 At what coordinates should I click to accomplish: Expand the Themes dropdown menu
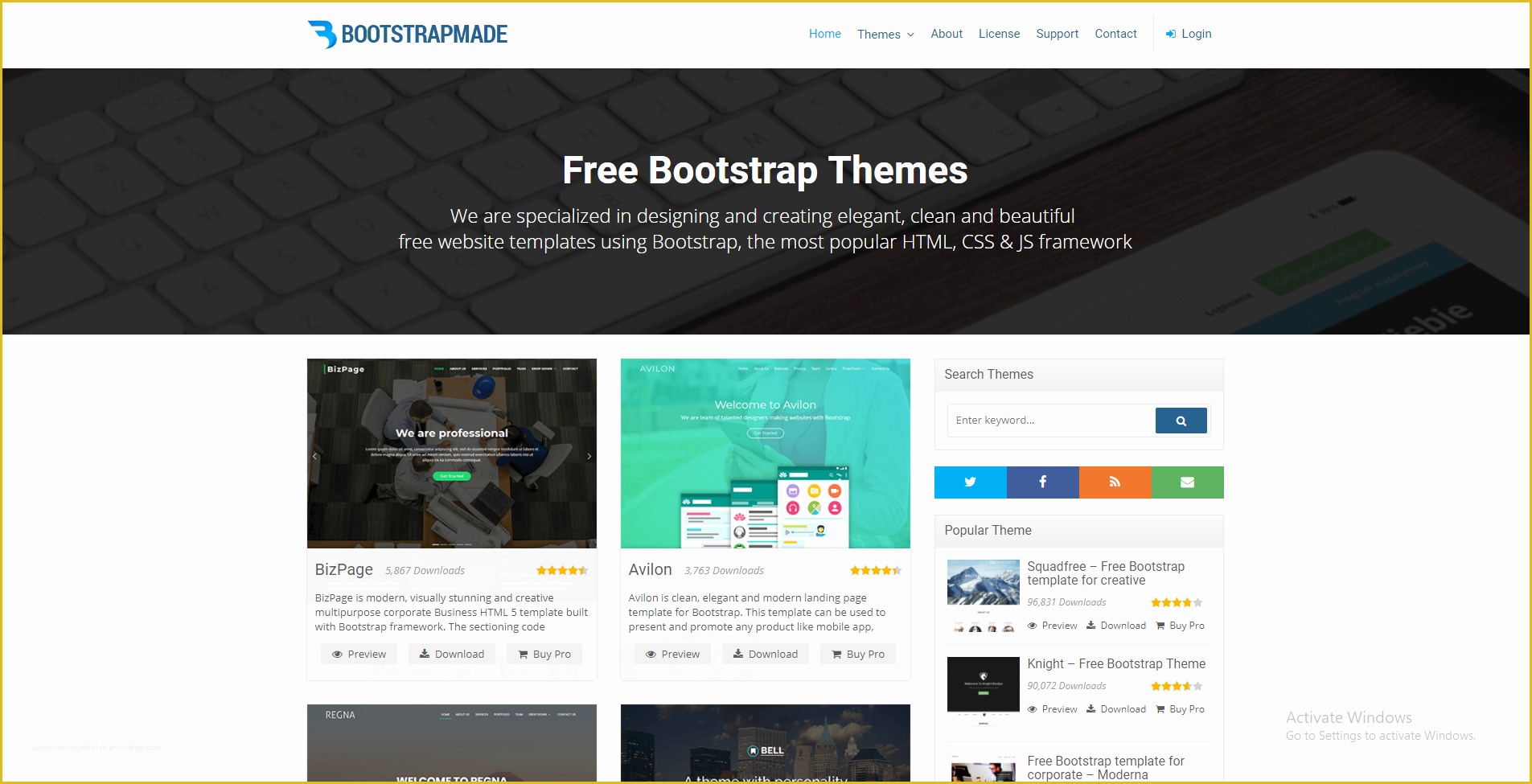885,35
